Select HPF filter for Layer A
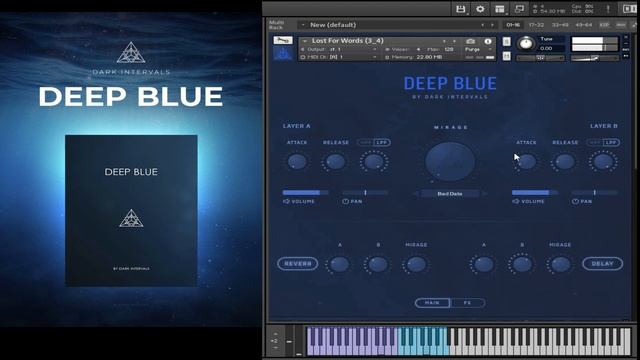This screenshot has width=640, height=360. [x=366, y=142]
